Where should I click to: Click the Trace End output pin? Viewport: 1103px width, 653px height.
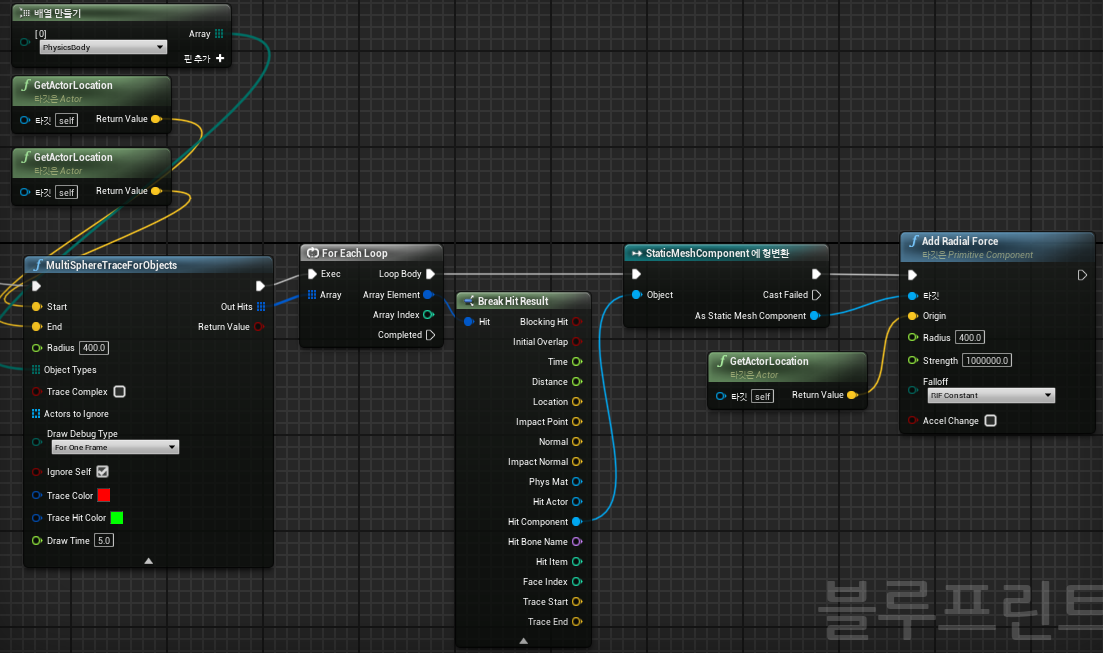[577, 621]
